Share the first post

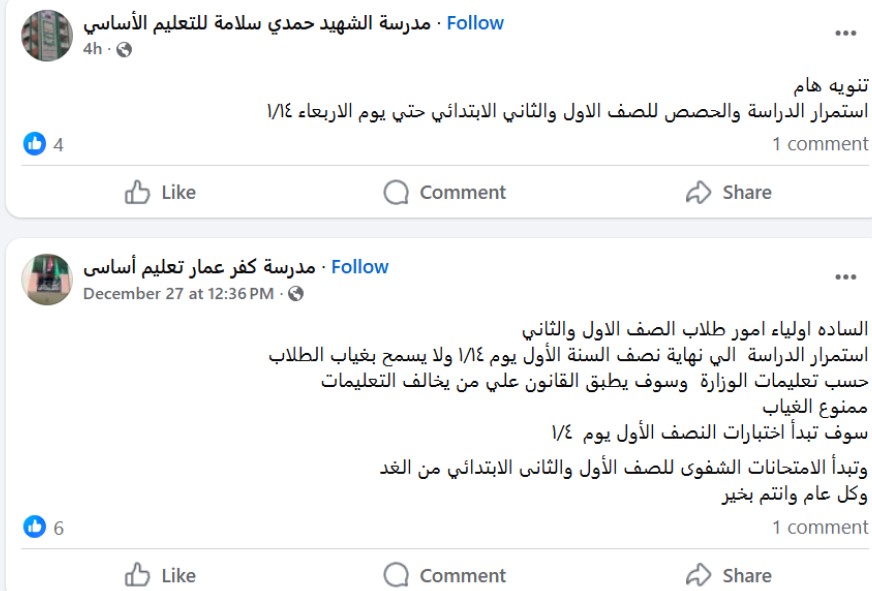tap(728, 192)
